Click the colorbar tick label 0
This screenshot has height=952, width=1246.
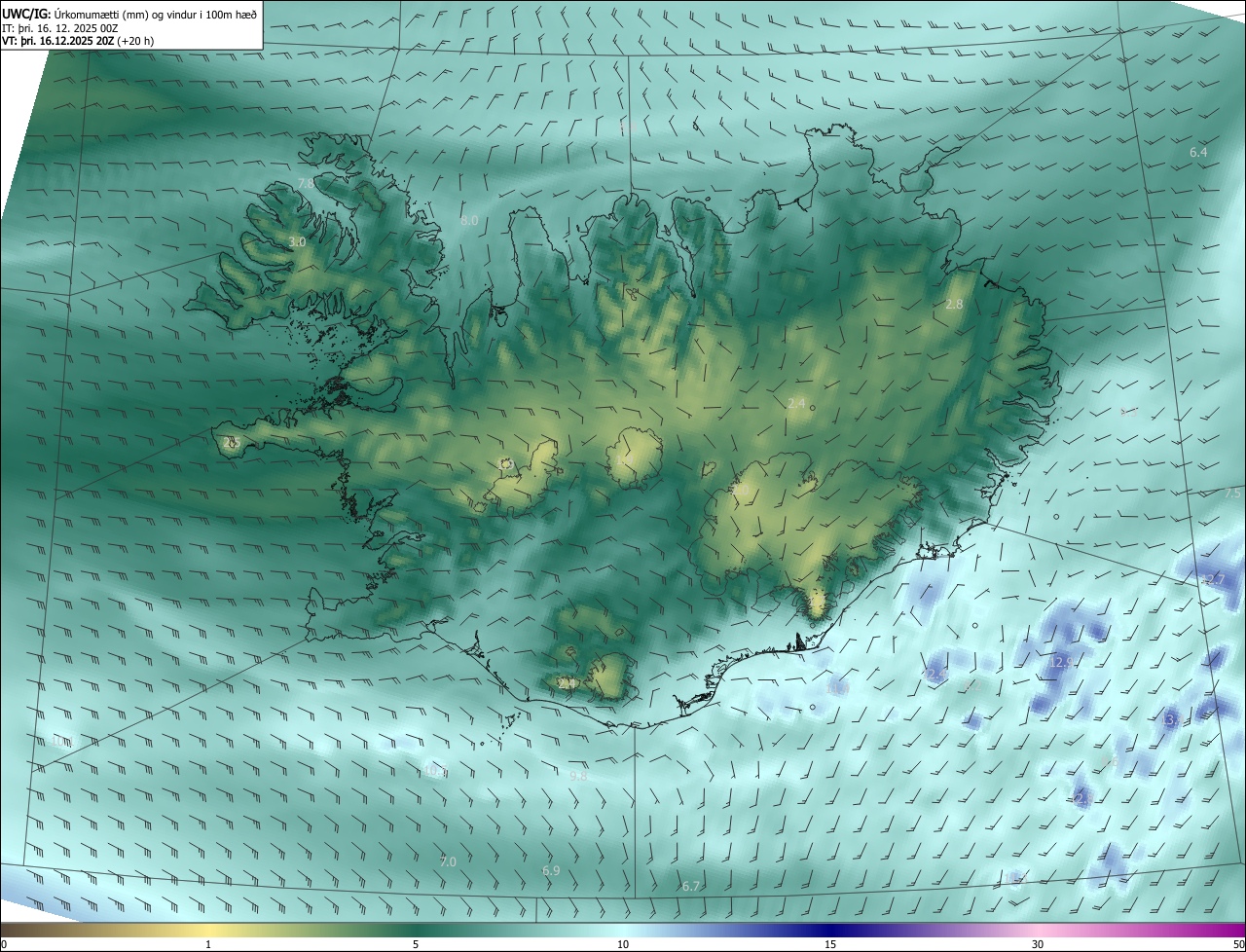pyautogui.click(x=4, y=944)
